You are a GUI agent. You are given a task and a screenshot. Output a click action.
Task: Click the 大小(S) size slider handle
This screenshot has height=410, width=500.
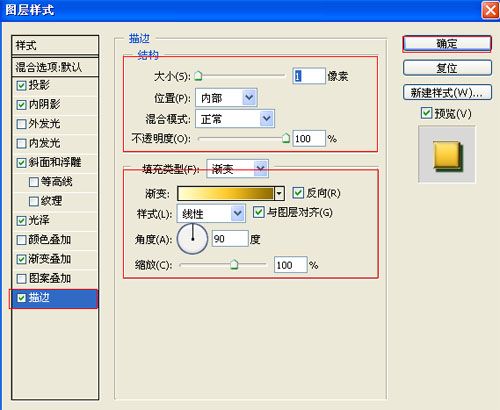point(198,76)
